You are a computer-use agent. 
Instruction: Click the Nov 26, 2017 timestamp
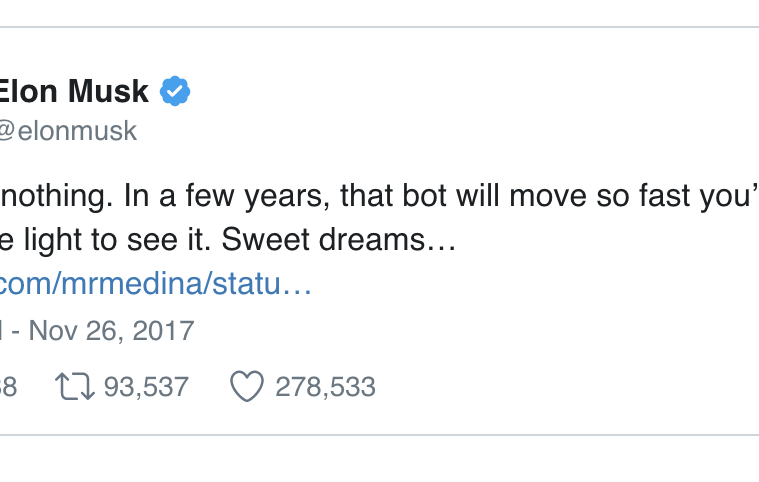point(110,331)
